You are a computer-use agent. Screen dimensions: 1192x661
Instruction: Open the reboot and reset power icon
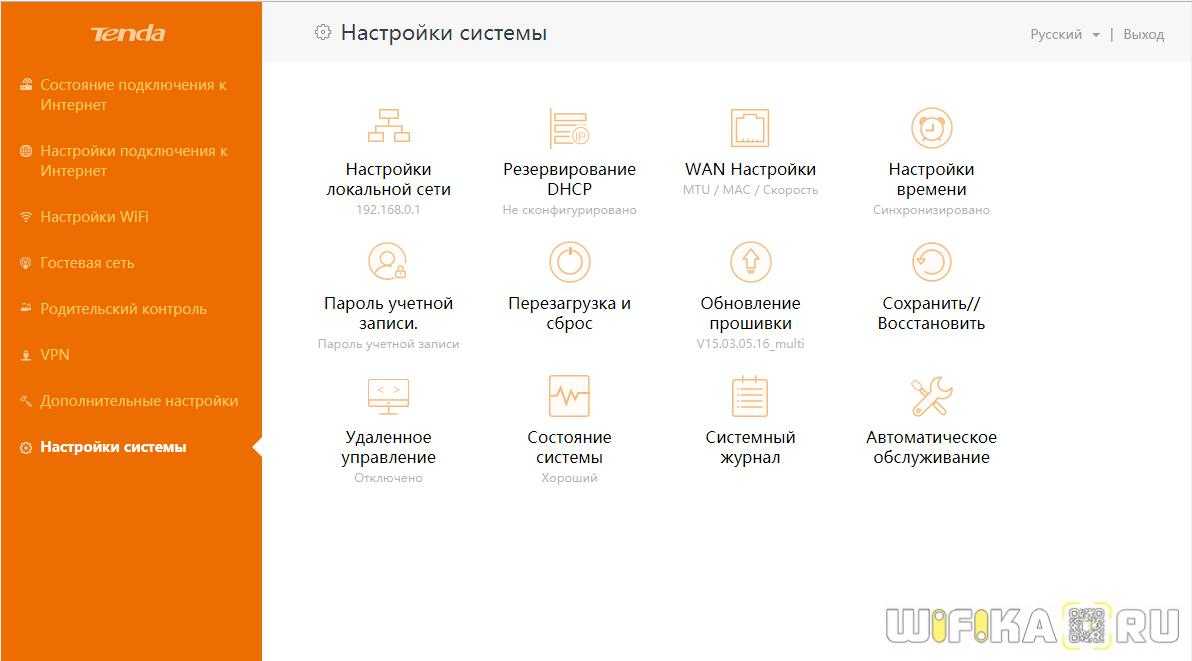pos(569,261)
